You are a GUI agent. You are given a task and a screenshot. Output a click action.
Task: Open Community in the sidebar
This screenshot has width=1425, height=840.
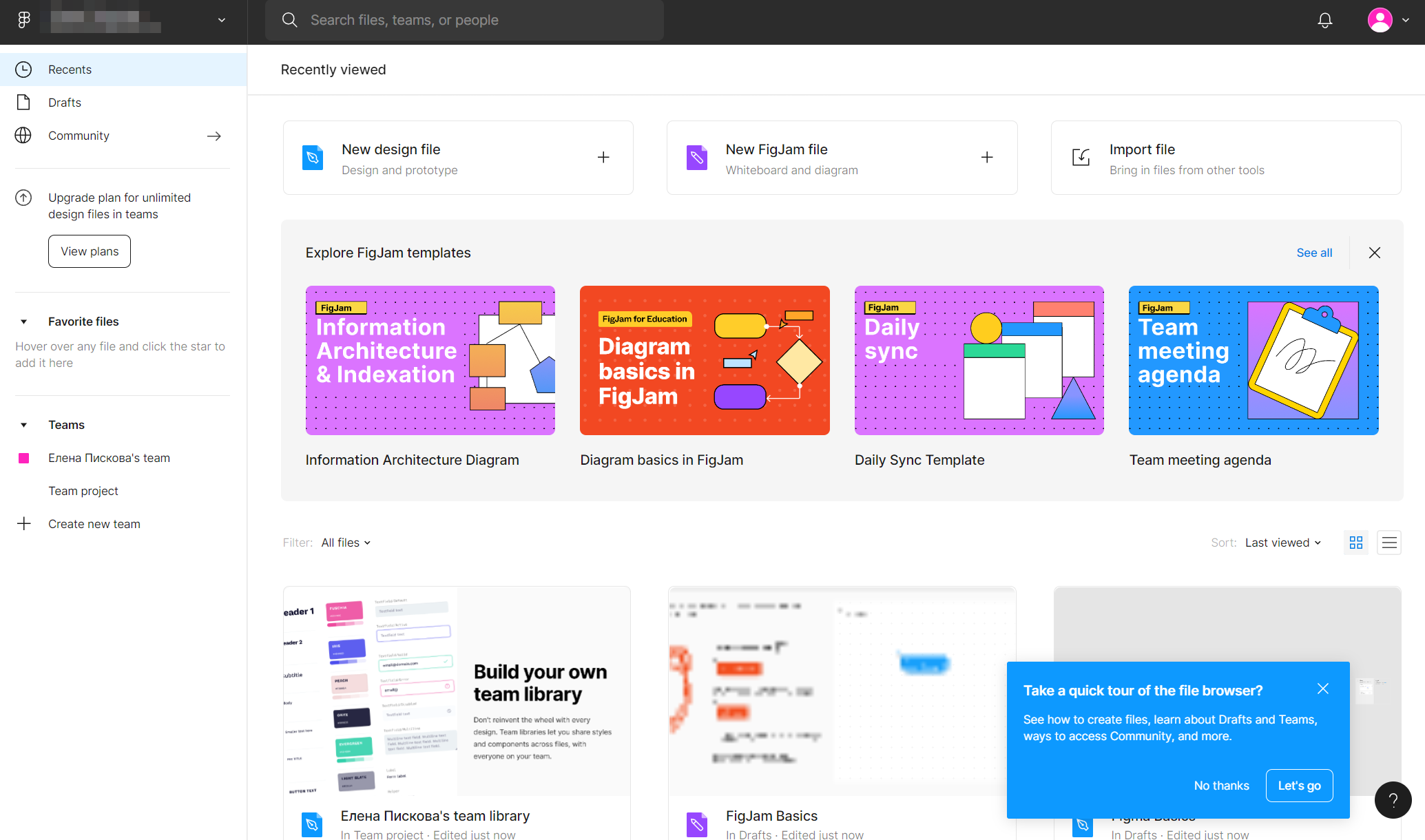pyautogui.click(x=123, y=136)
